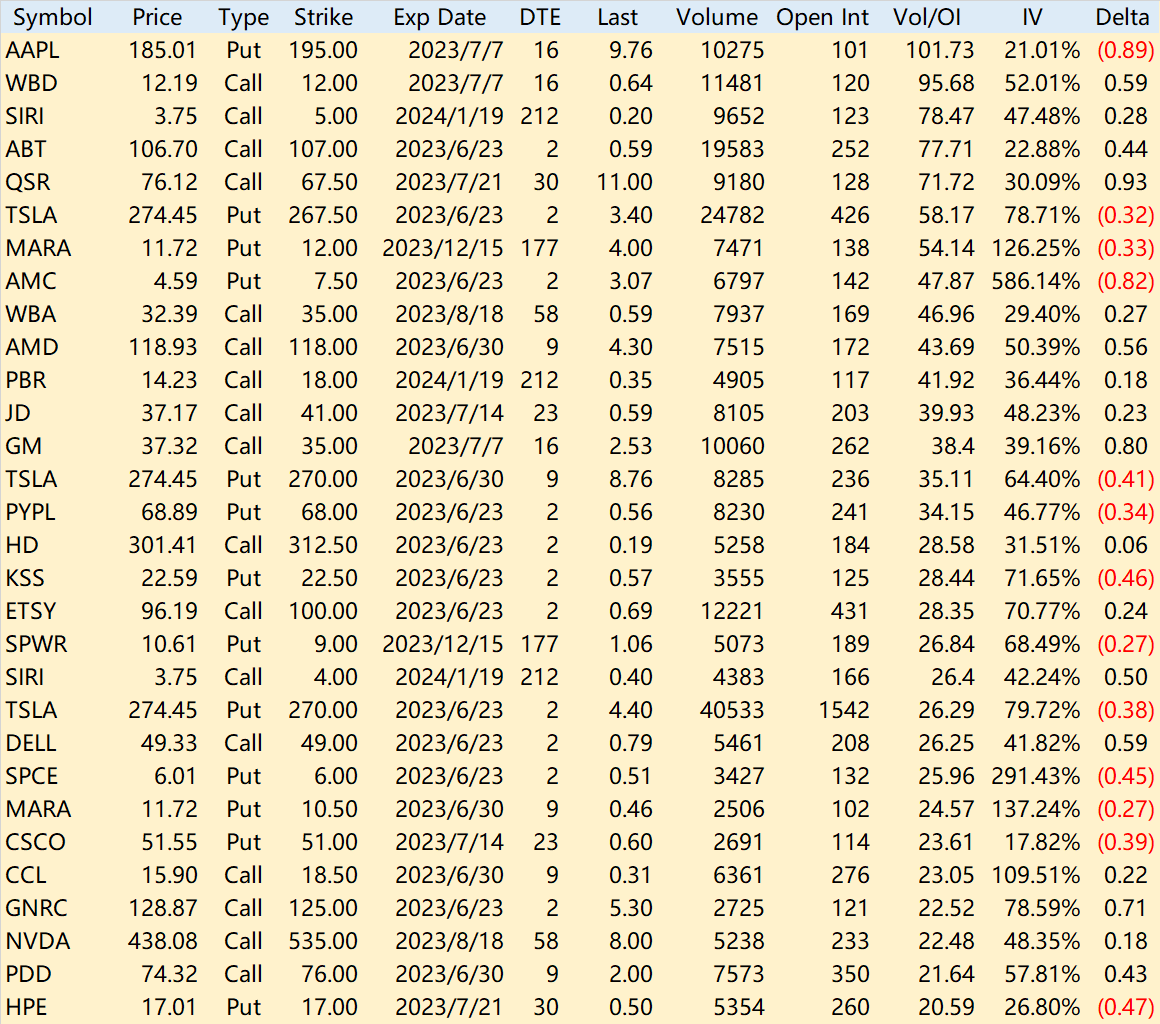Click the Delta column header

(x=1122, y=17)
